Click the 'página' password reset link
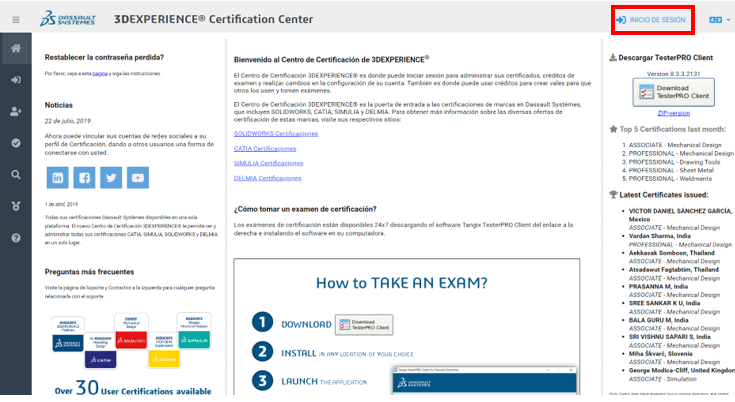 [x=100, y=74]
